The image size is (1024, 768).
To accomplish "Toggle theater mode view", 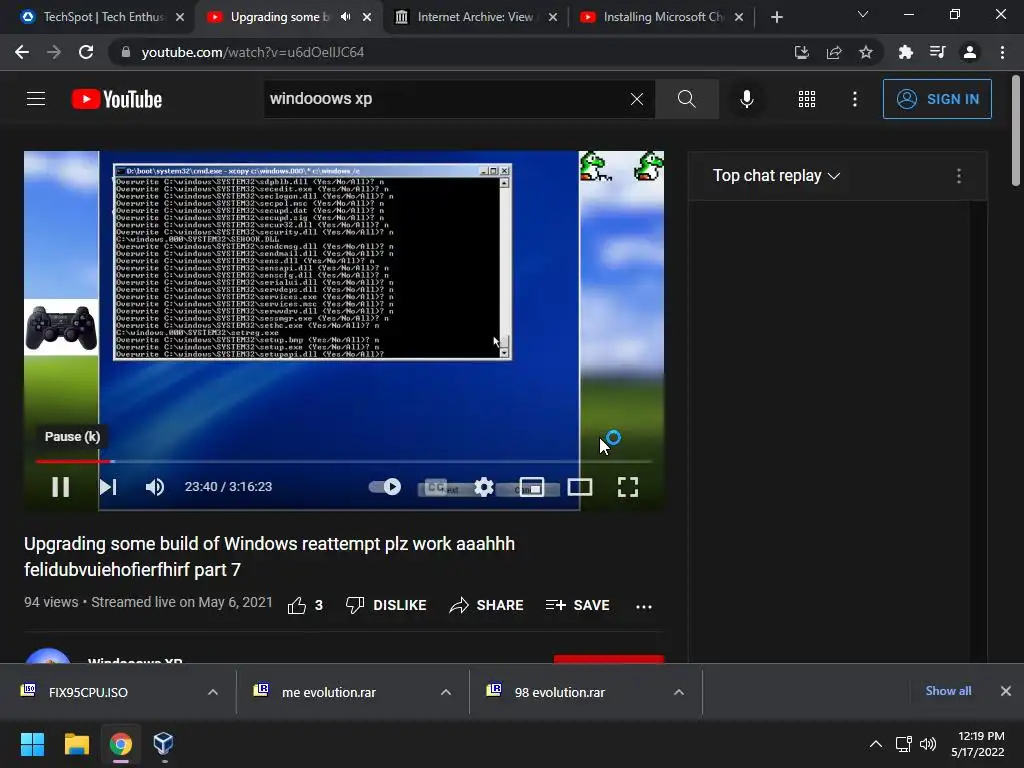I will click(580, 487).
